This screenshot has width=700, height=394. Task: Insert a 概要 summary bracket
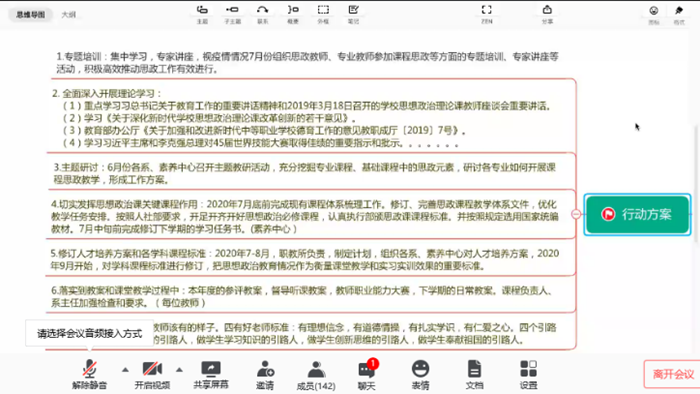293,14
